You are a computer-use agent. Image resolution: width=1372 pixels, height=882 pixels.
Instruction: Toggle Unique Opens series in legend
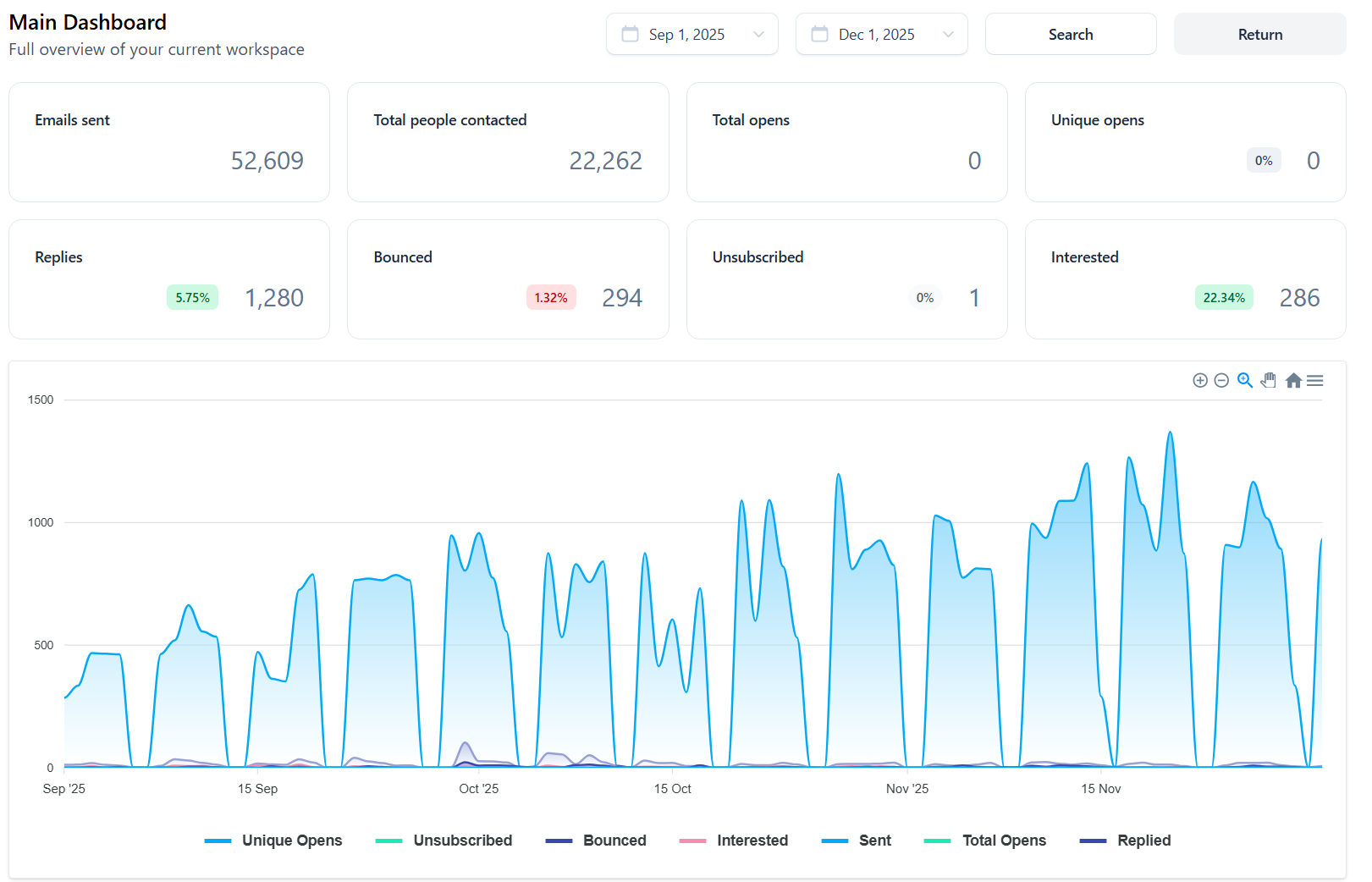click(273, 841)
